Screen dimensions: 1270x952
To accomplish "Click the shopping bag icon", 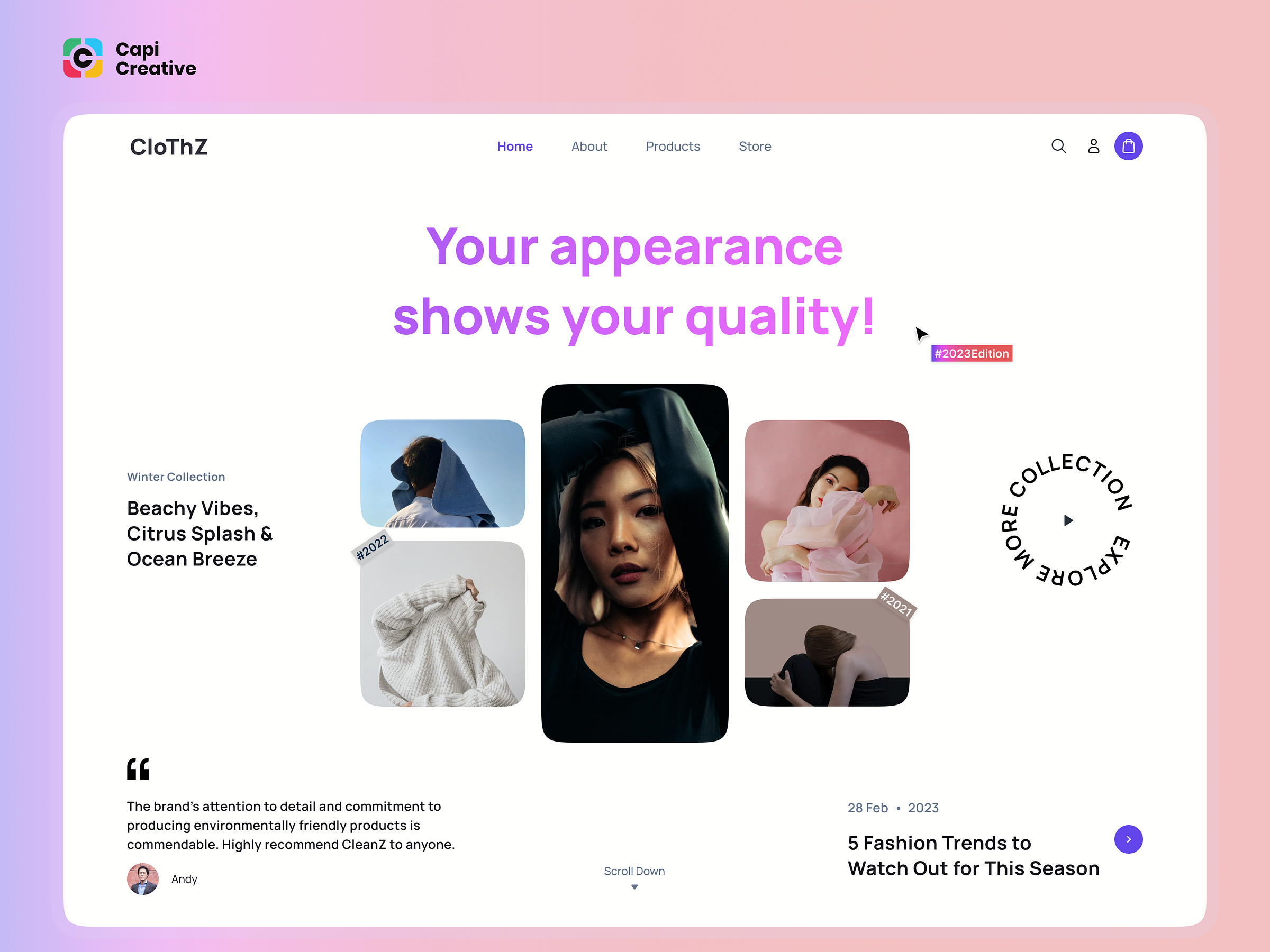I will pyautogui.click(x=1128, y=146).
